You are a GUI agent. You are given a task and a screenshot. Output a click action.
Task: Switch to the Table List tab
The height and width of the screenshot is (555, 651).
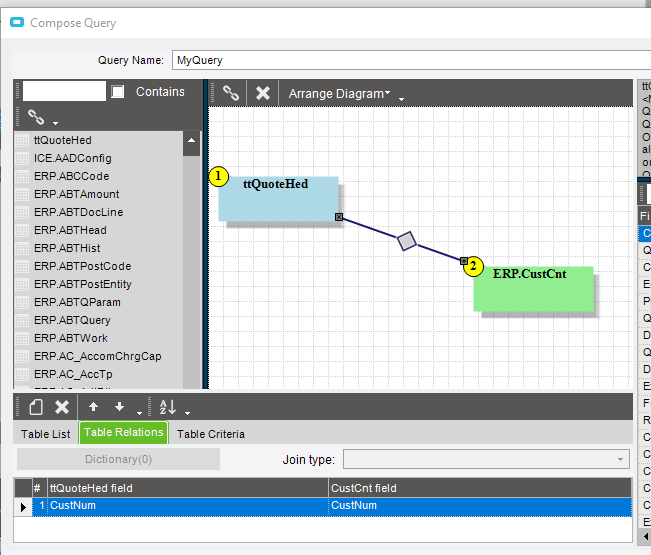click(46, 434)
